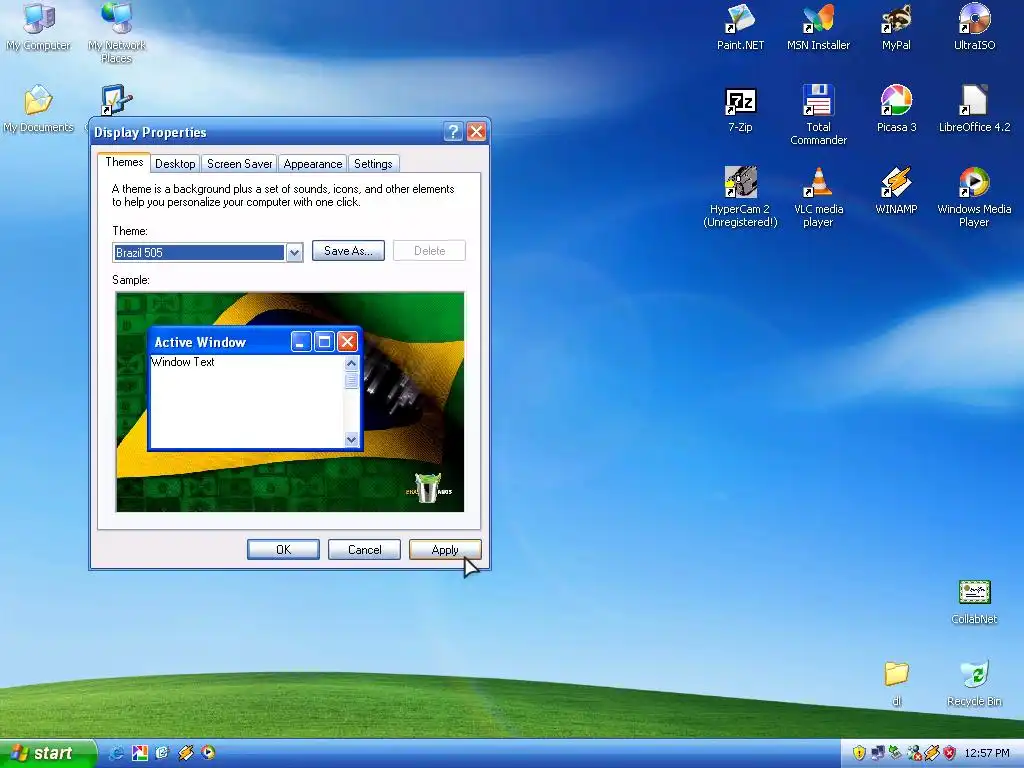Click Cancel in Display Properties
Screen dimensions: 1024x768
[x=364, y=550]
